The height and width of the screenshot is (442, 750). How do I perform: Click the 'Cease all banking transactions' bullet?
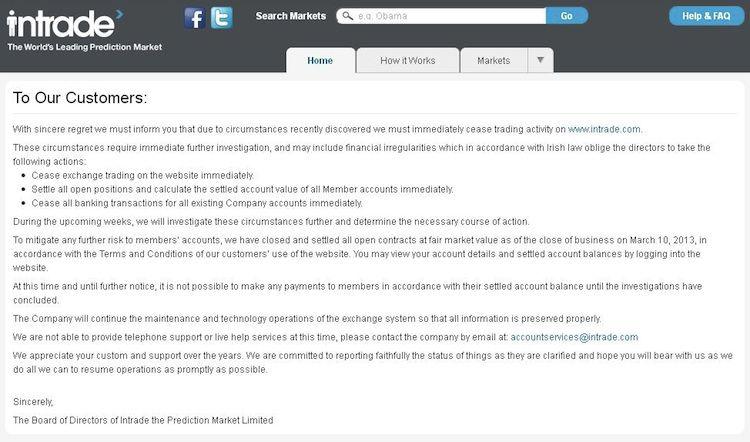point(197,203)
